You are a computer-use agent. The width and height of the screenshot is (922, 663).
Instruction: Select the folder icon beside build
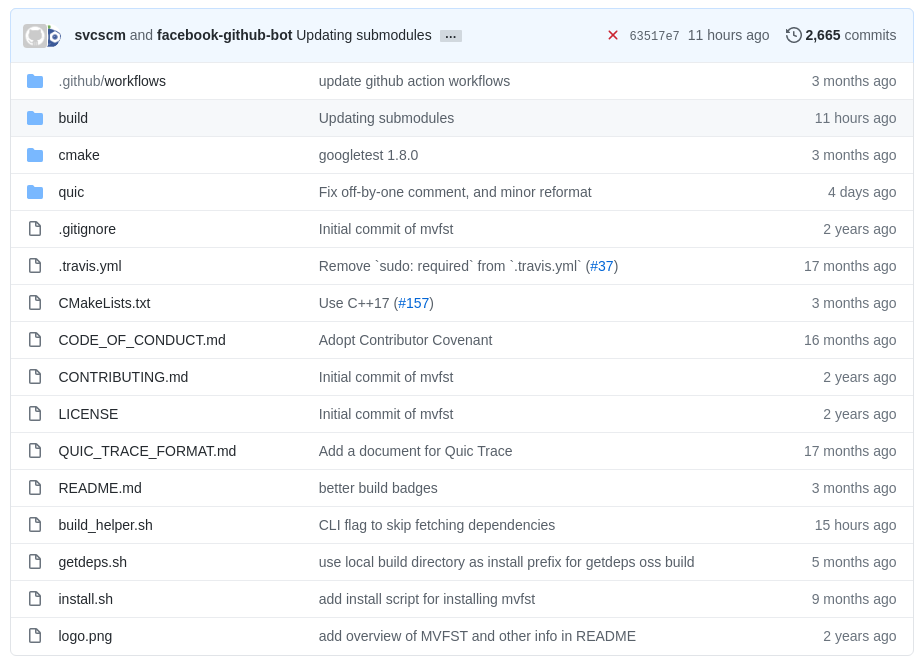pos(35,117)
